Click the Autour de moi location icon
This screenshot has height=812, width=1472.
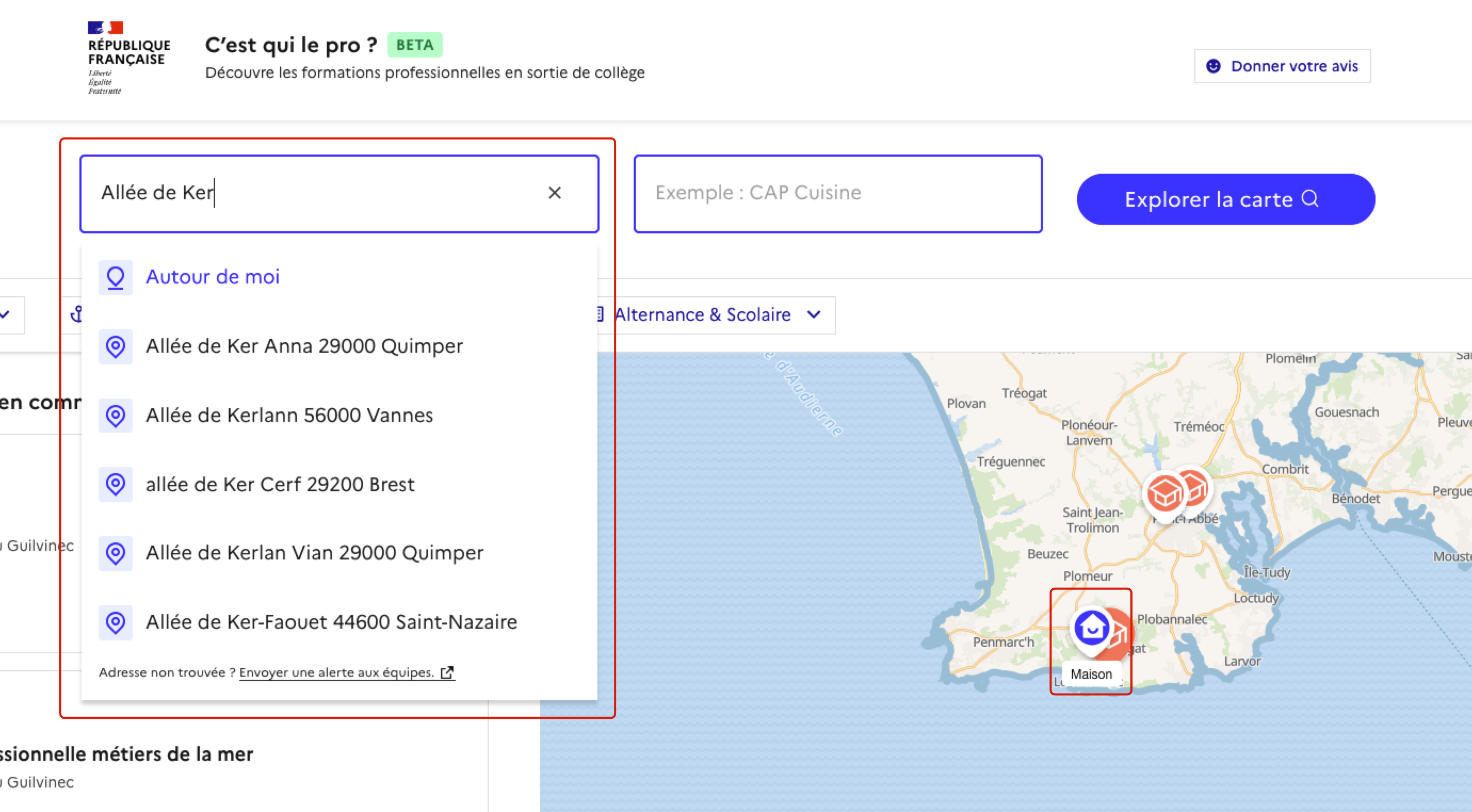[116, 277]
